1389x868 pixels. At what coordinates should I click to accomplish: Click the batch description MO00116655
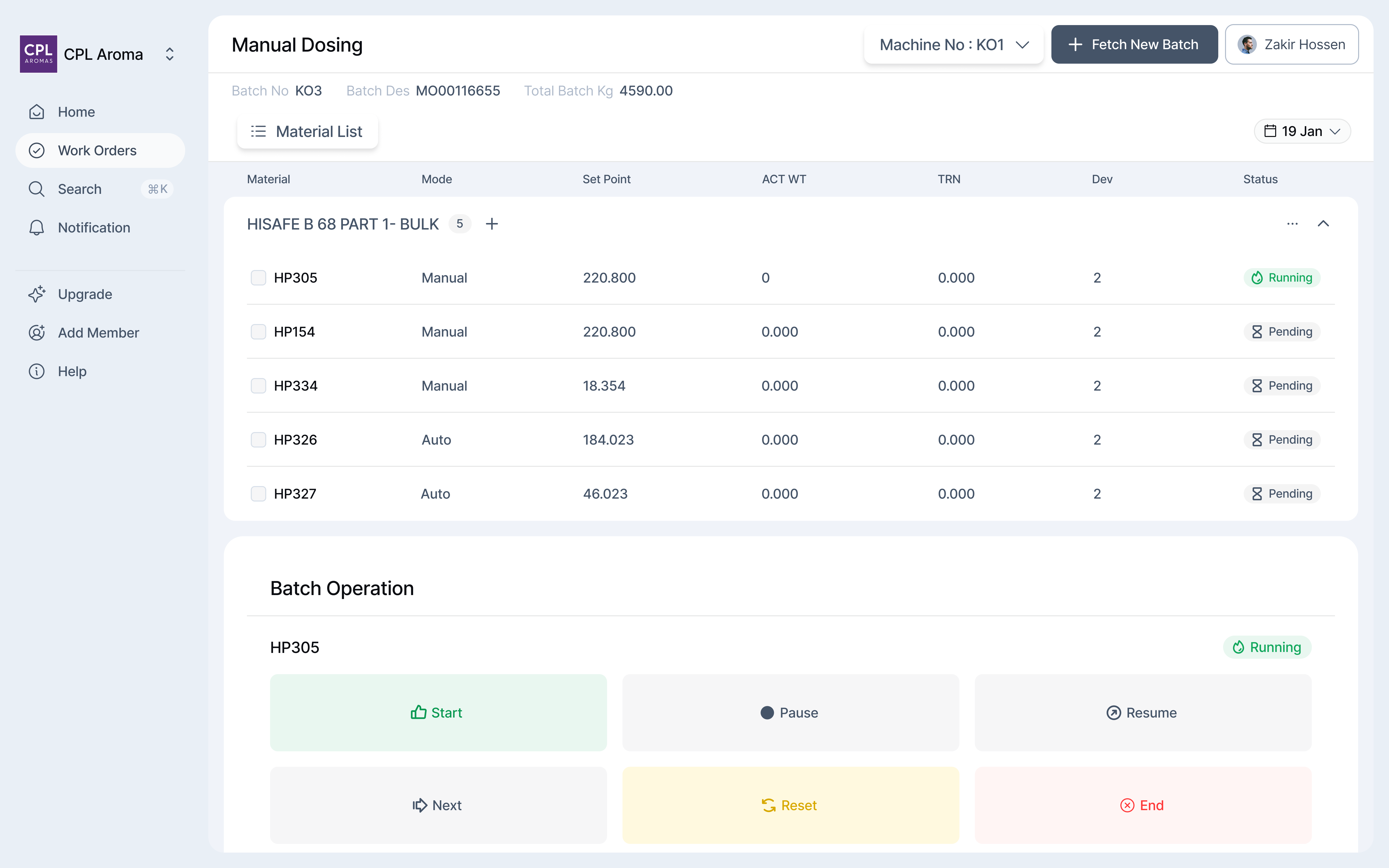coord(458,91)
